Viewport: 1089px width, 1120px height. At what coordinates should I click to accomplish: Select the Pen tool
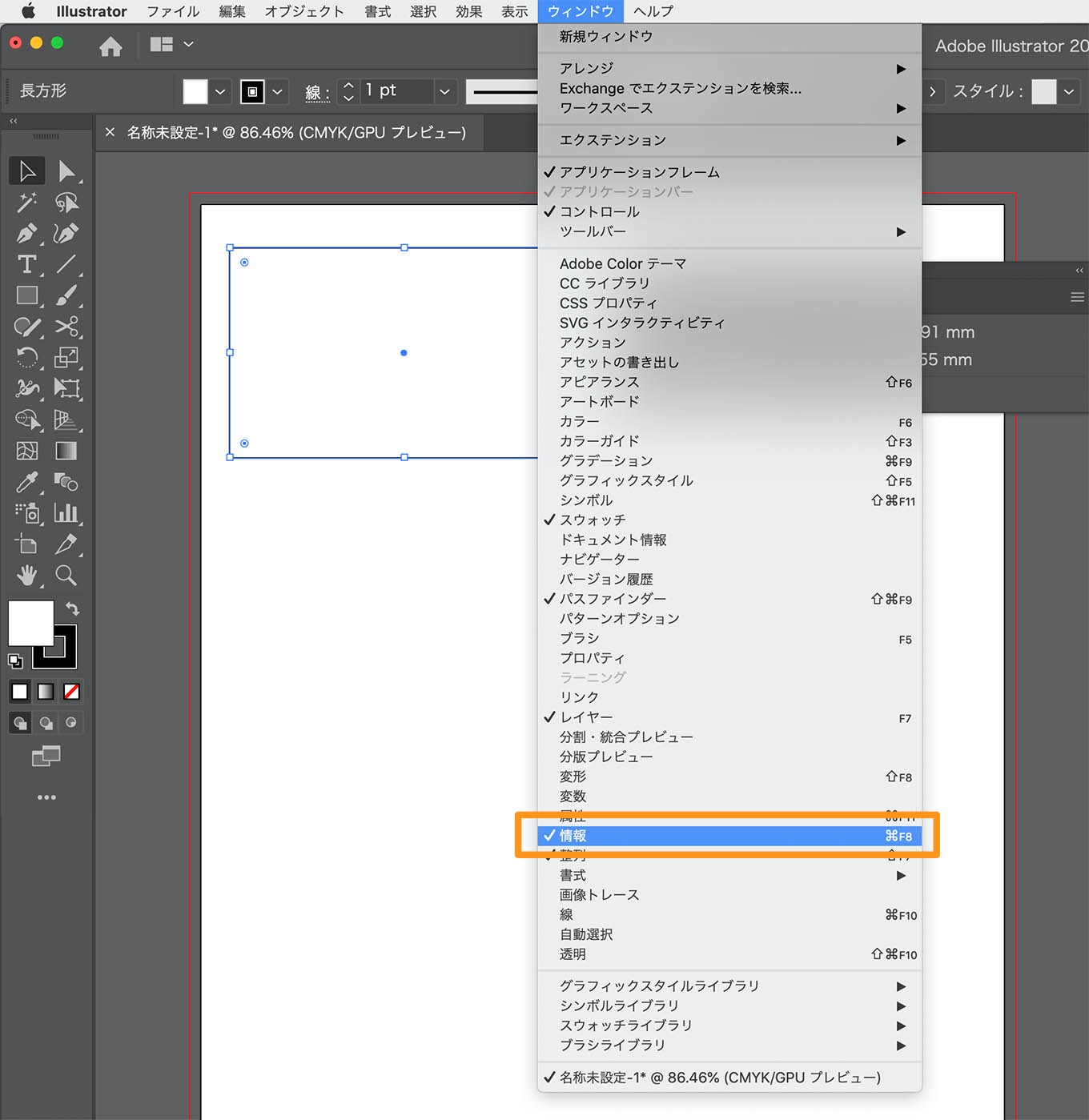tap(26, 233)
